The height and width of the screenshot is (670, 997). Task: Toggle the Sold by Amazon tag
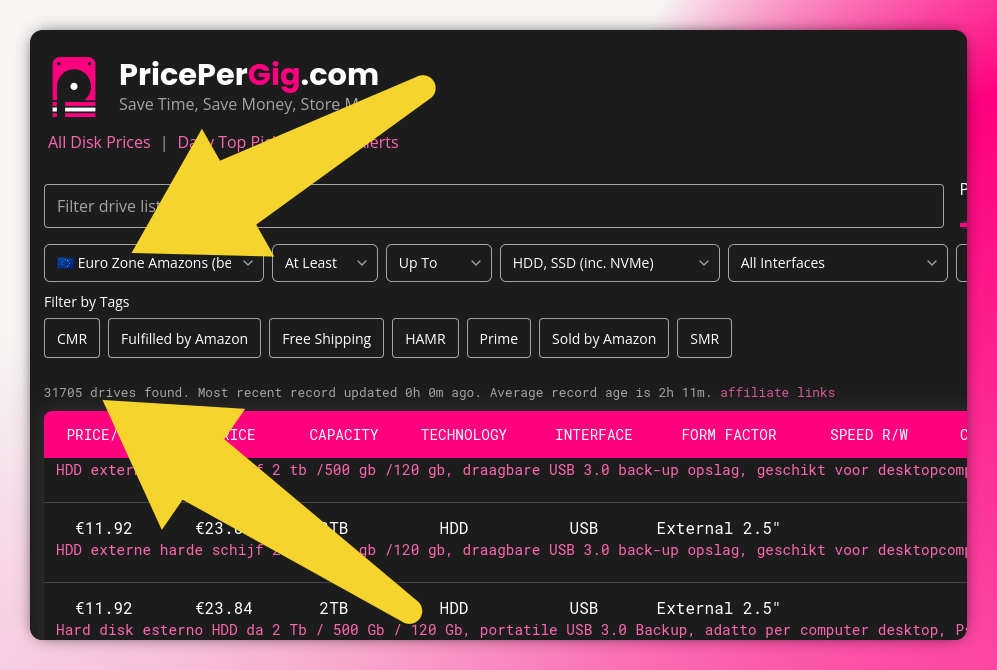(603, 339)
